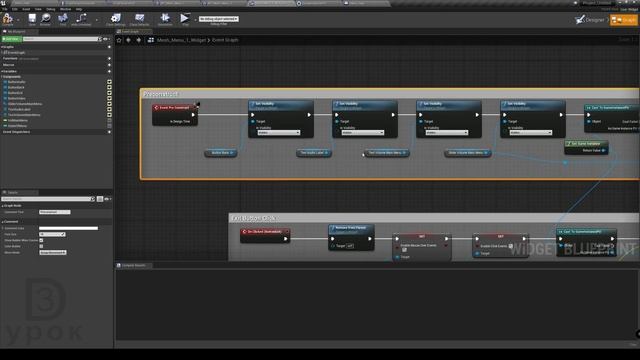
Task: Open the Details property matrix grid icon
Action: click(x=100, y=199)
